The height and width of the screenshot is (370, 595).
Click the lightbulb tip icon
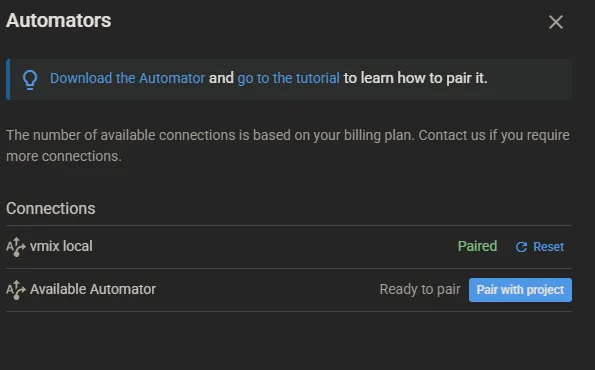coord(30,80)
